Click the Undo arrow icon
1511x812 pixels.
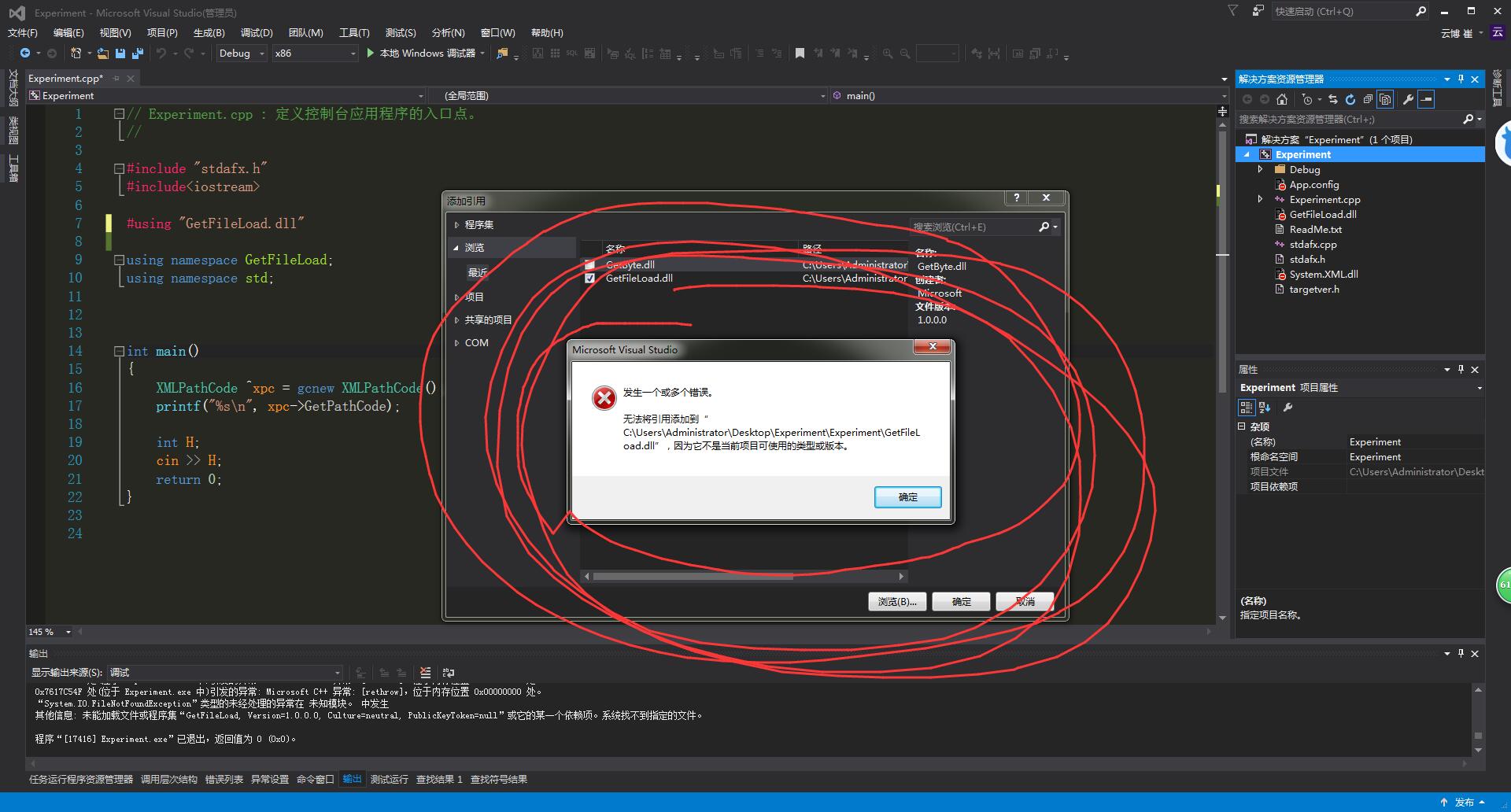click(x=161, y=53)
